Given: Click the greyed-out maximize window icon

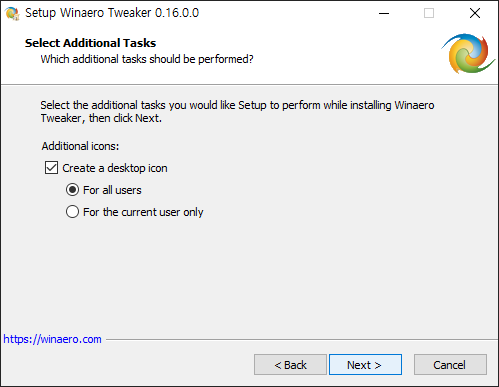Looking at the screenshot, I should click(429, 13).
